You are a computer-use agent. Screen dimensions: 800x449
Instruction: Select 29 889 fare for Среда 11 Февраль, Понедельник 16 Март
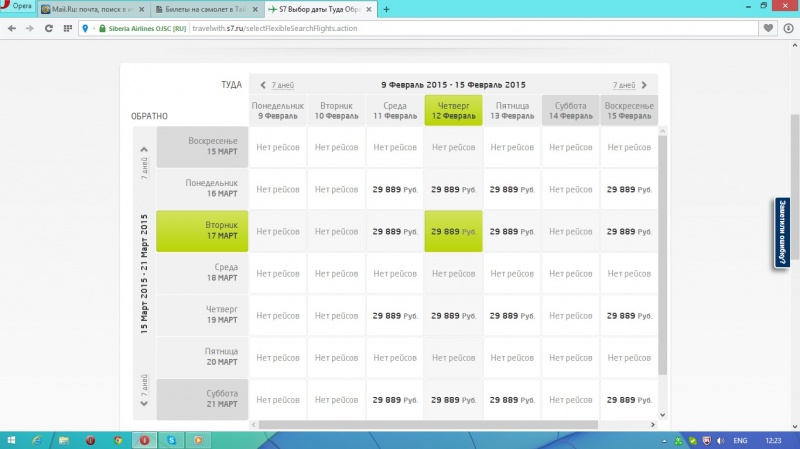pos(394,189)
